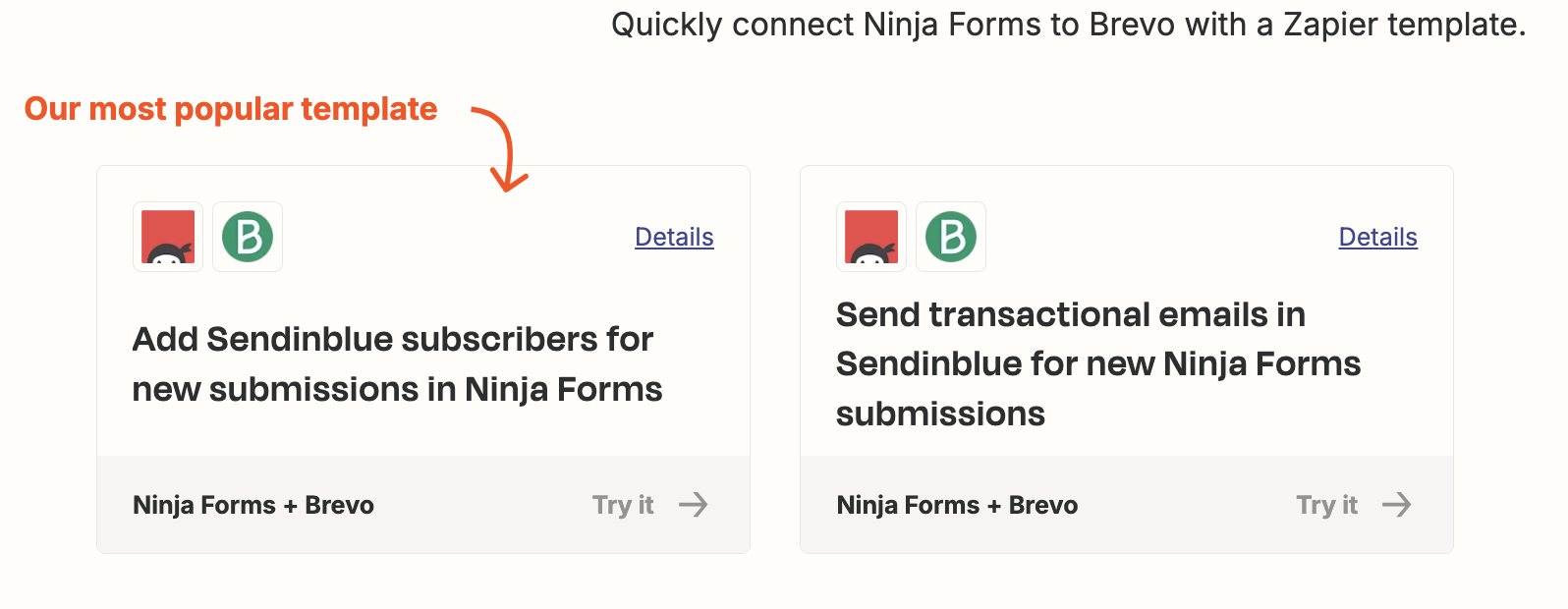Image resolution: width=1568 pixels, height=609 pixels.
Task: Click 'Ninja Forms + Brevo' label in first card
Action: [253, 505]
